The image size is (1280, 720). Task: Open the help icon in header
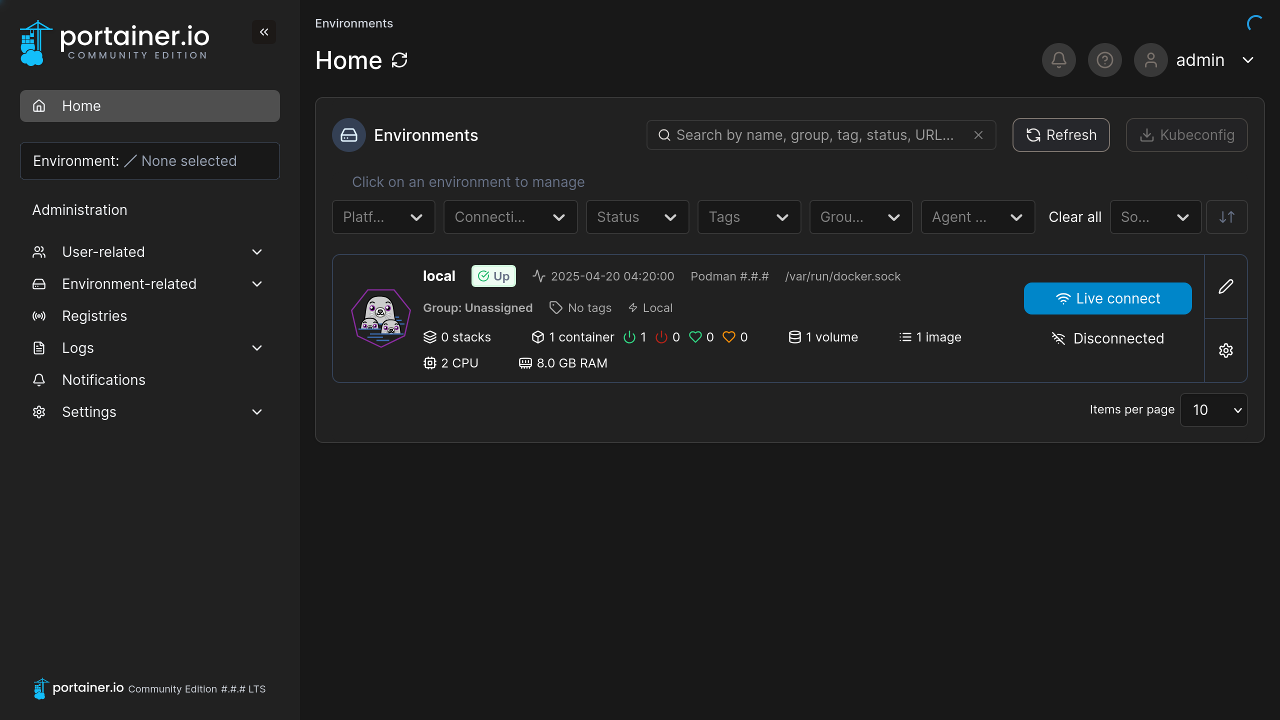(x=1104, y=60)
